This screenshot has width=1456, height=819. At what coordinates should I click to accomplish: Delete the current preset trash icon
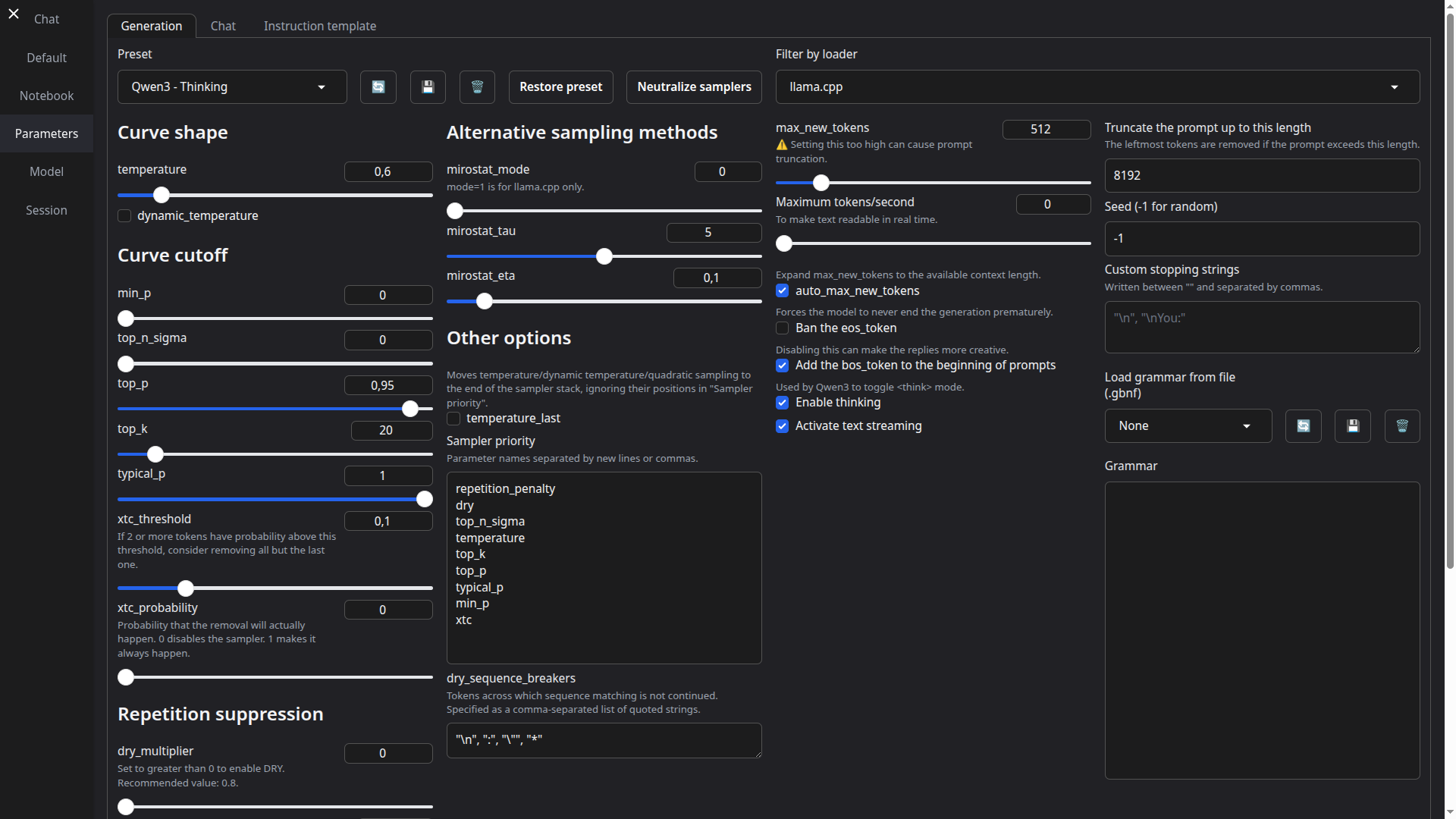point(477,86)
